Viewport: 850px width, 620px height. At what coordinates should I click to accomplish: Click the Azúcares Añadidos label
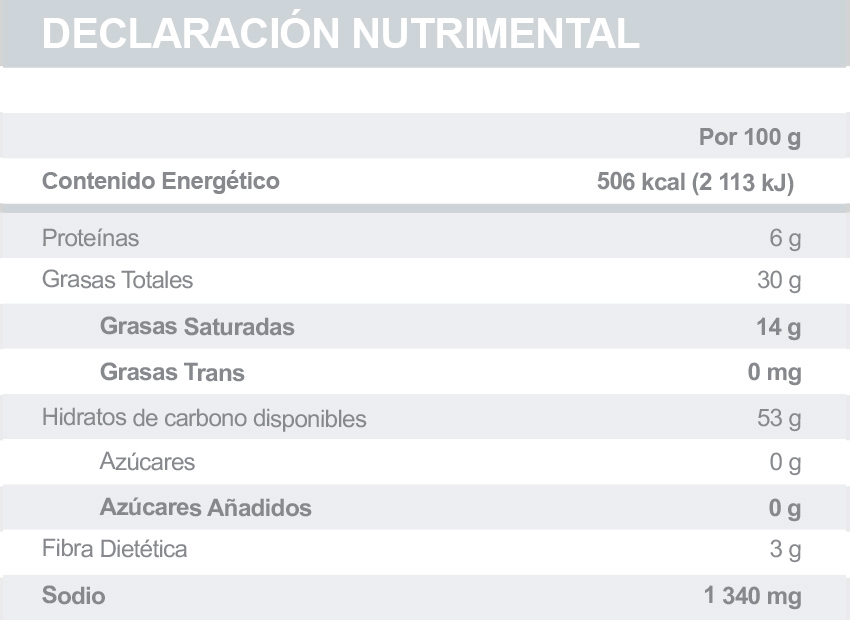[x=205, y=508]
